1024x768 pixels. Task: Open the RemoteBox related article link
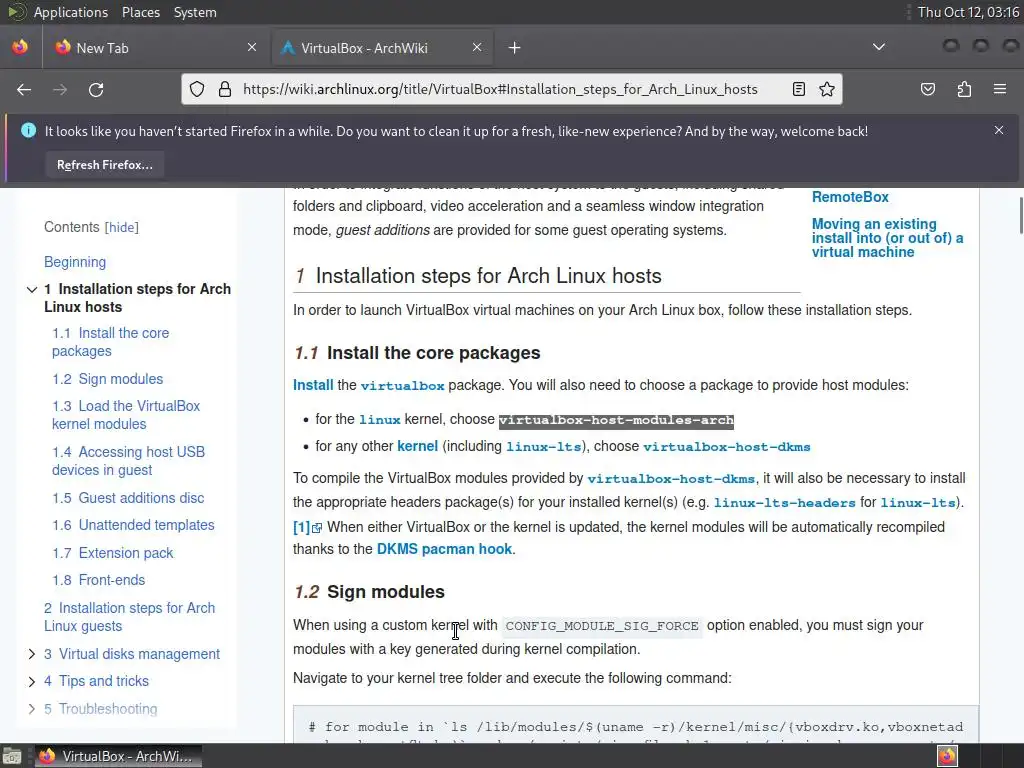[850, 197]
